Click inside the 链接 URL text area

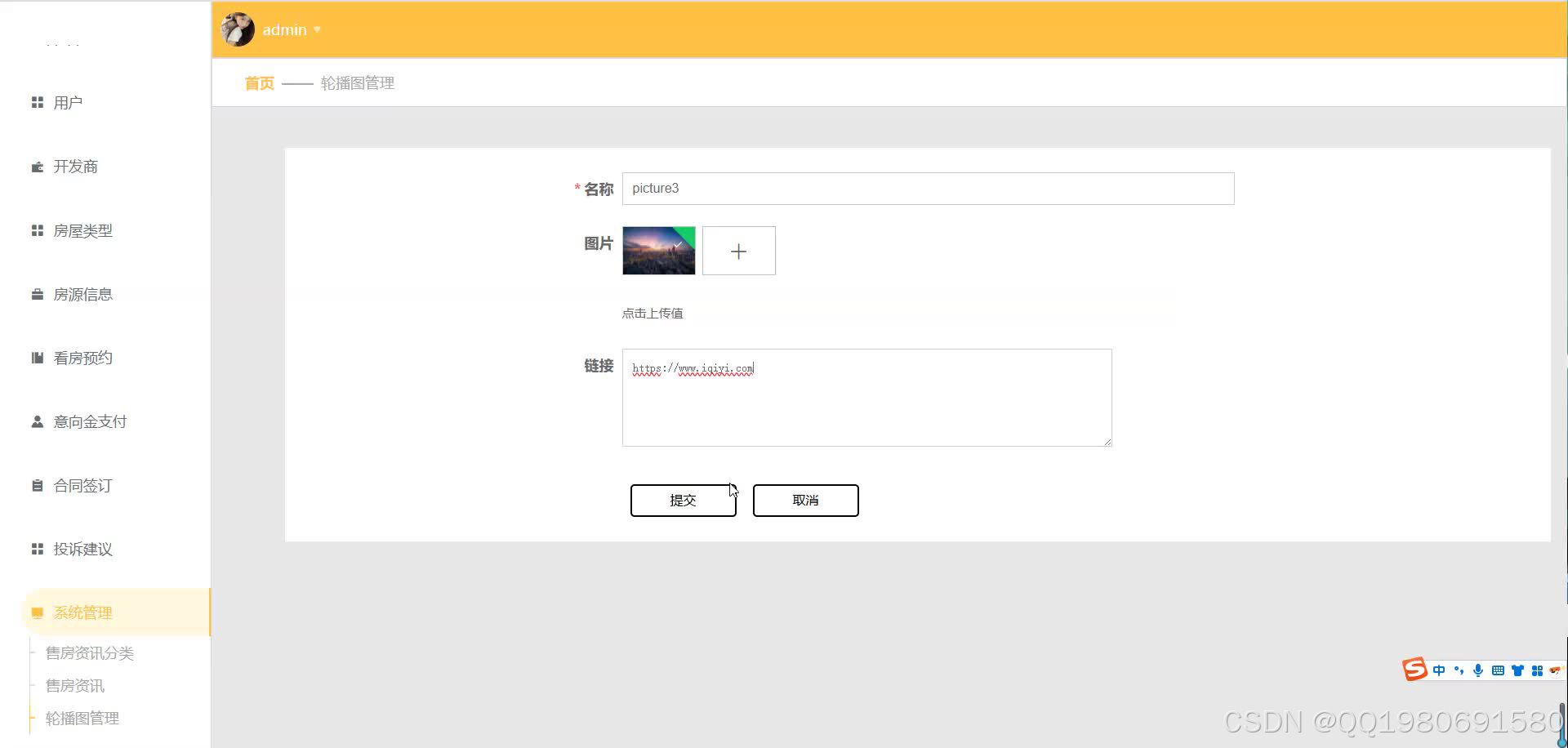pyautogui.click(x=866, y=398)
